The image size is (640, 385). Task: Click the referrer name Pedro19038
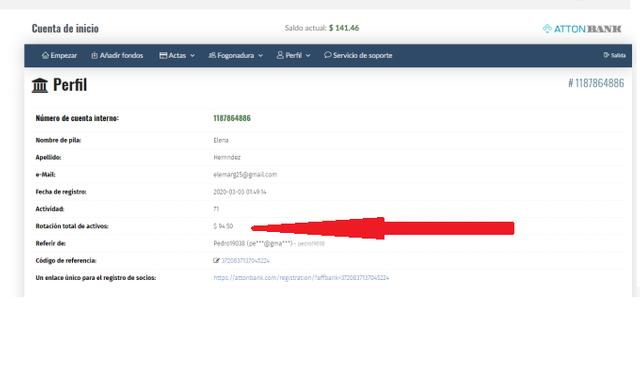tap(229, 243)
